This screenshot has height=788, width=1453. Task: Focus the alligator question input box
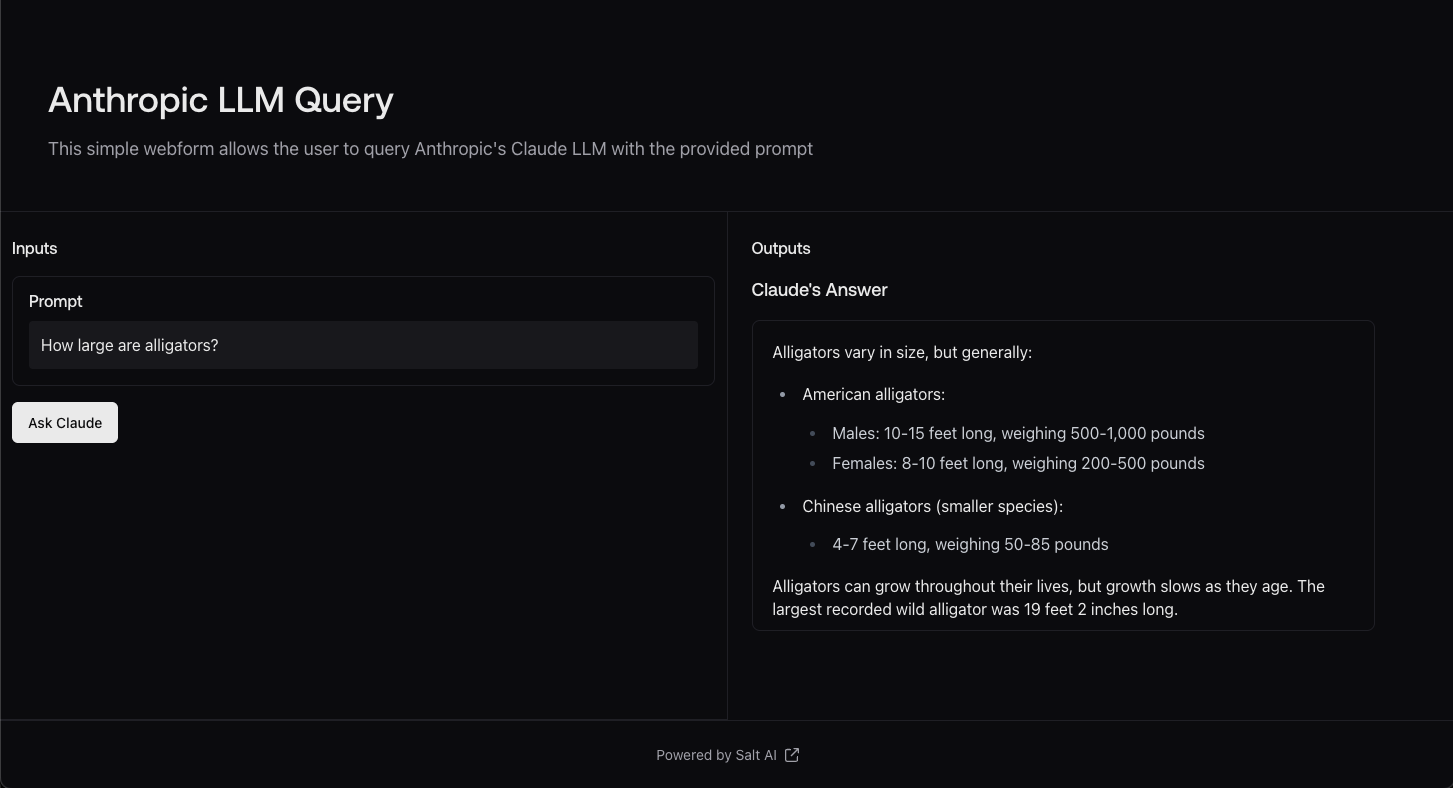(363, 345)
